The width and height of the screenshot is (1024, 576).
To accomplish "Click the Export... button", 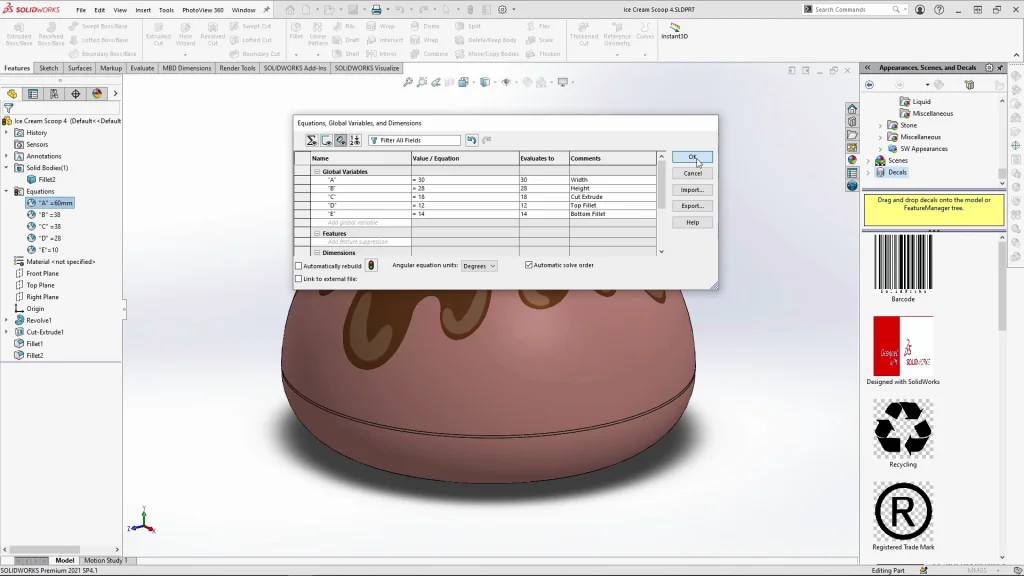I will click(x=692, y=206).
